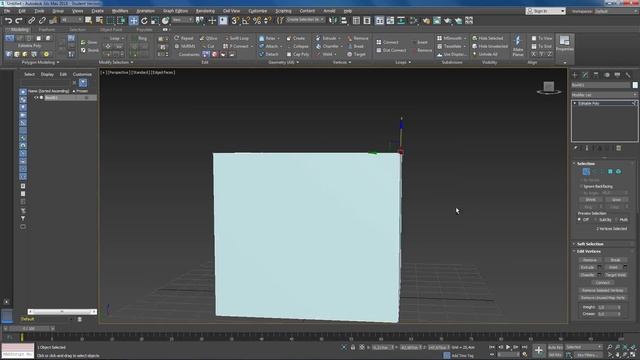Open the Render Setup icon
Screen dimensions: 640x360
(x=437, y=20)
